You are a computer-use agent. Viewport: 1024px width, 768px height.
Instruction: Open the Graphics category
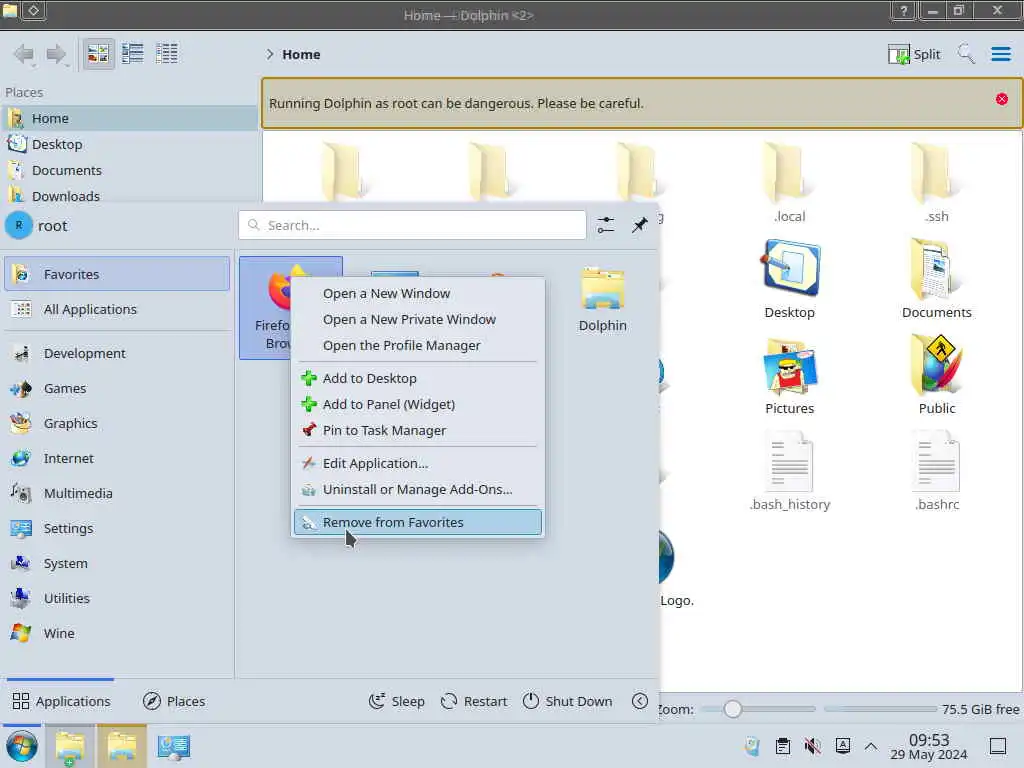(x=117, y=424)
